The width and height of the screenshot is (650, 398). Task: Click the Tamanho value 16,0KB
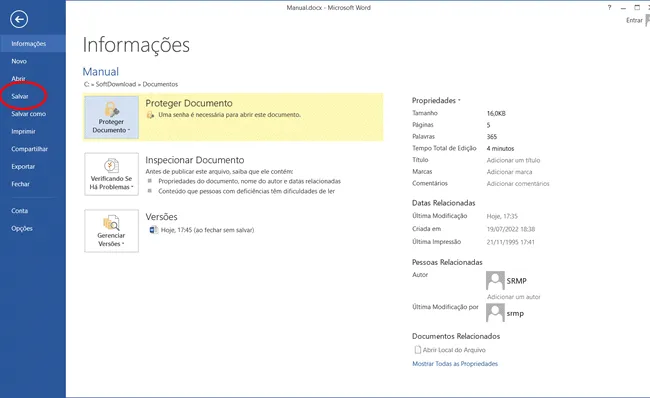point(496,113)
